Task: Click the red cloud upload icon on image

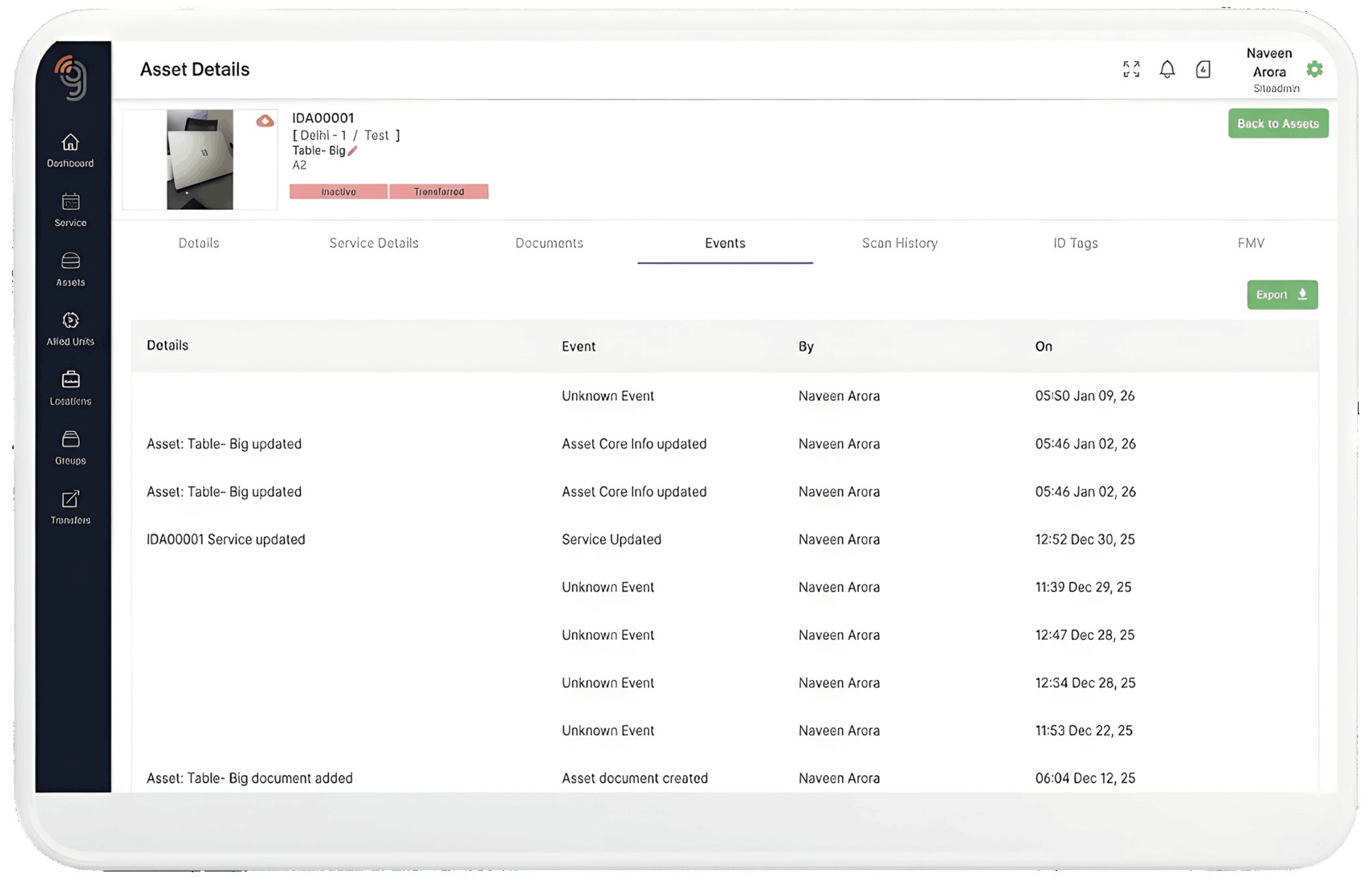Action: [265, 121]
